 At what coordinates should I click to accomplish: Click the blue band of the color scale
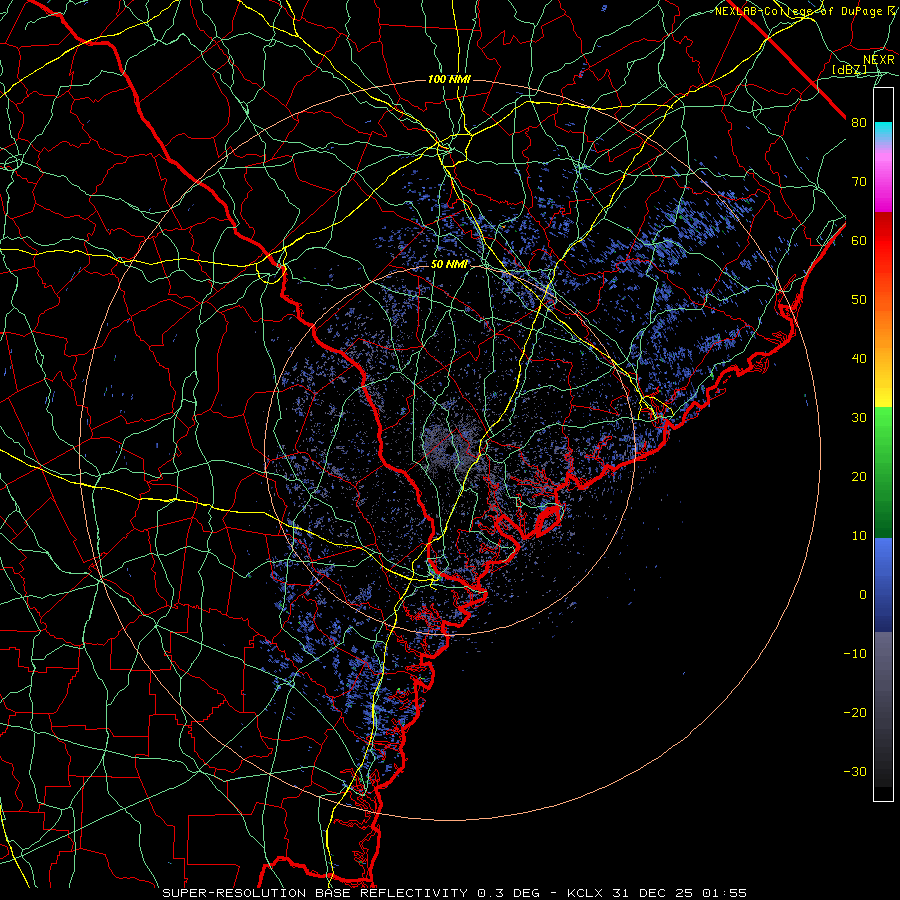point(883,584)
